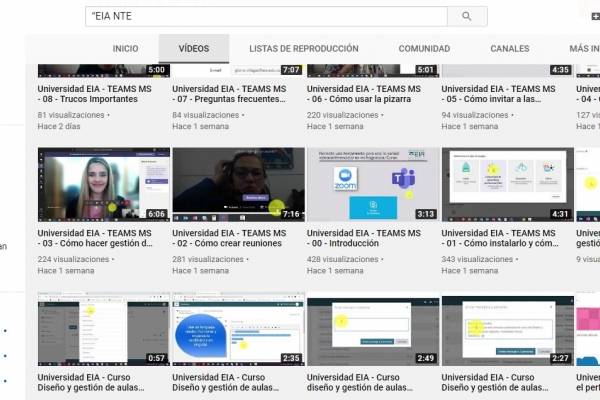Switch to LISTAS DE REPRODUCCIÓN tab
The image size is (600, 400).
click(304, 49)
